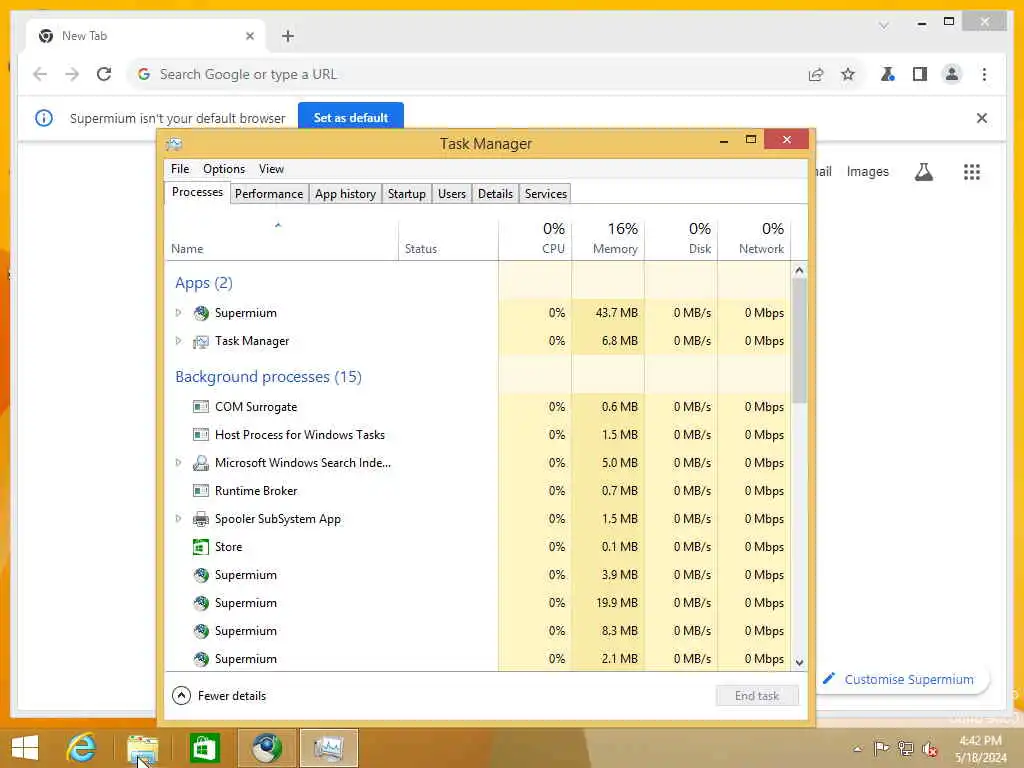Expand the Task Manager app group
Screen dimensions: 1024x768
(178, 341)
